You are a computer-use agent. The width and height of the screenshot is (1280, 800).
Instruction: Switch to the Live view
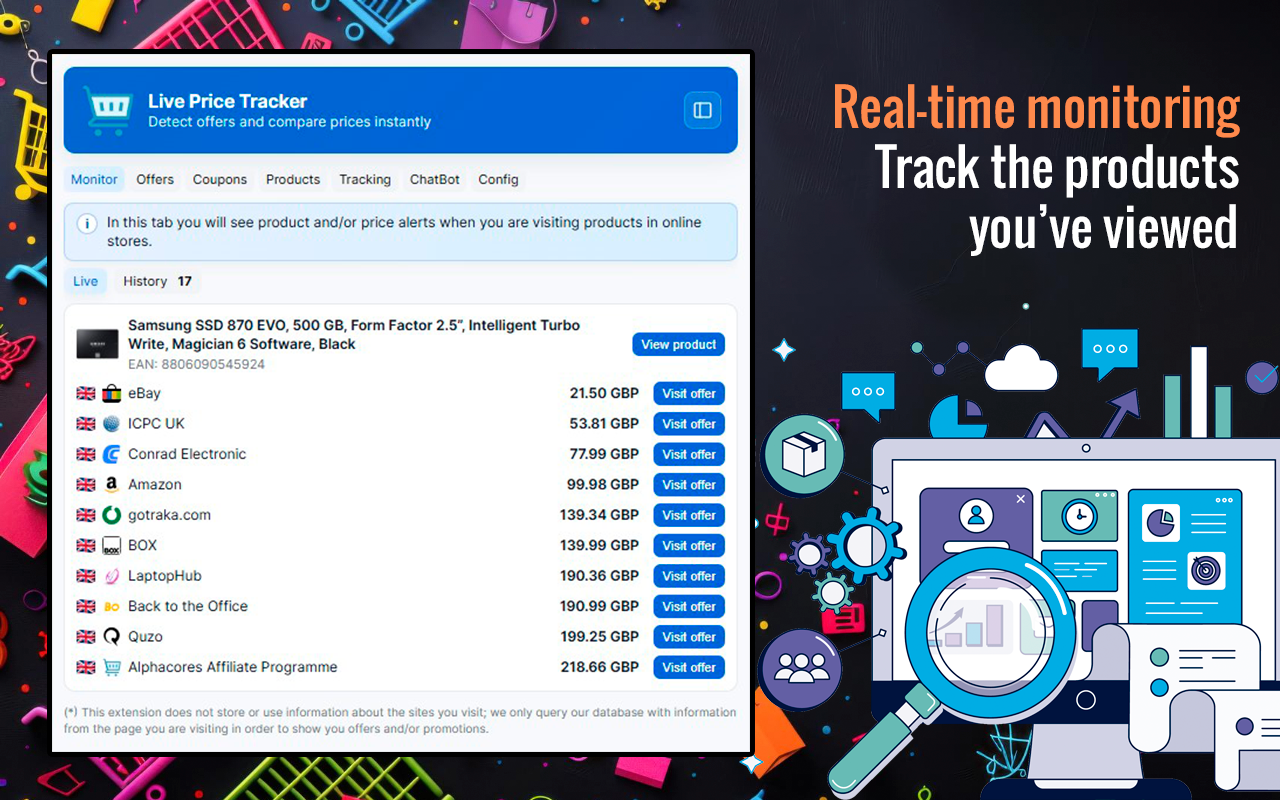click(x=86, y=281)
